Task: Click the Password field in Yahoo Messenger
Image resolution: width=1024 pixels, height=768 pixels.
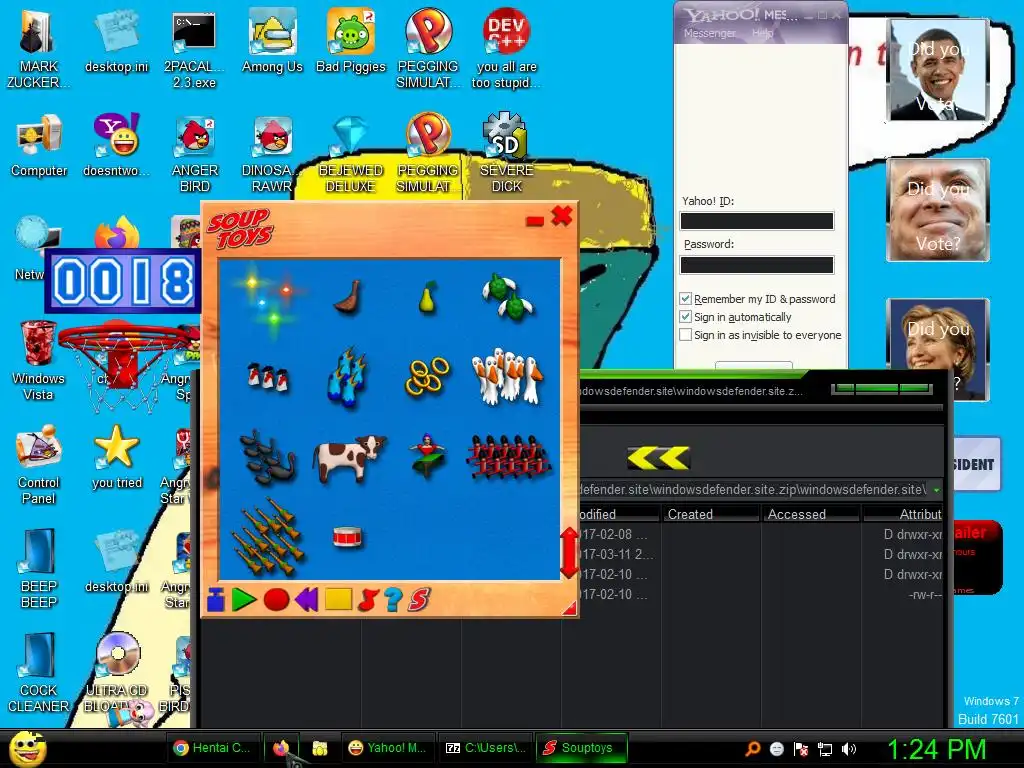Action: point(757,264)
